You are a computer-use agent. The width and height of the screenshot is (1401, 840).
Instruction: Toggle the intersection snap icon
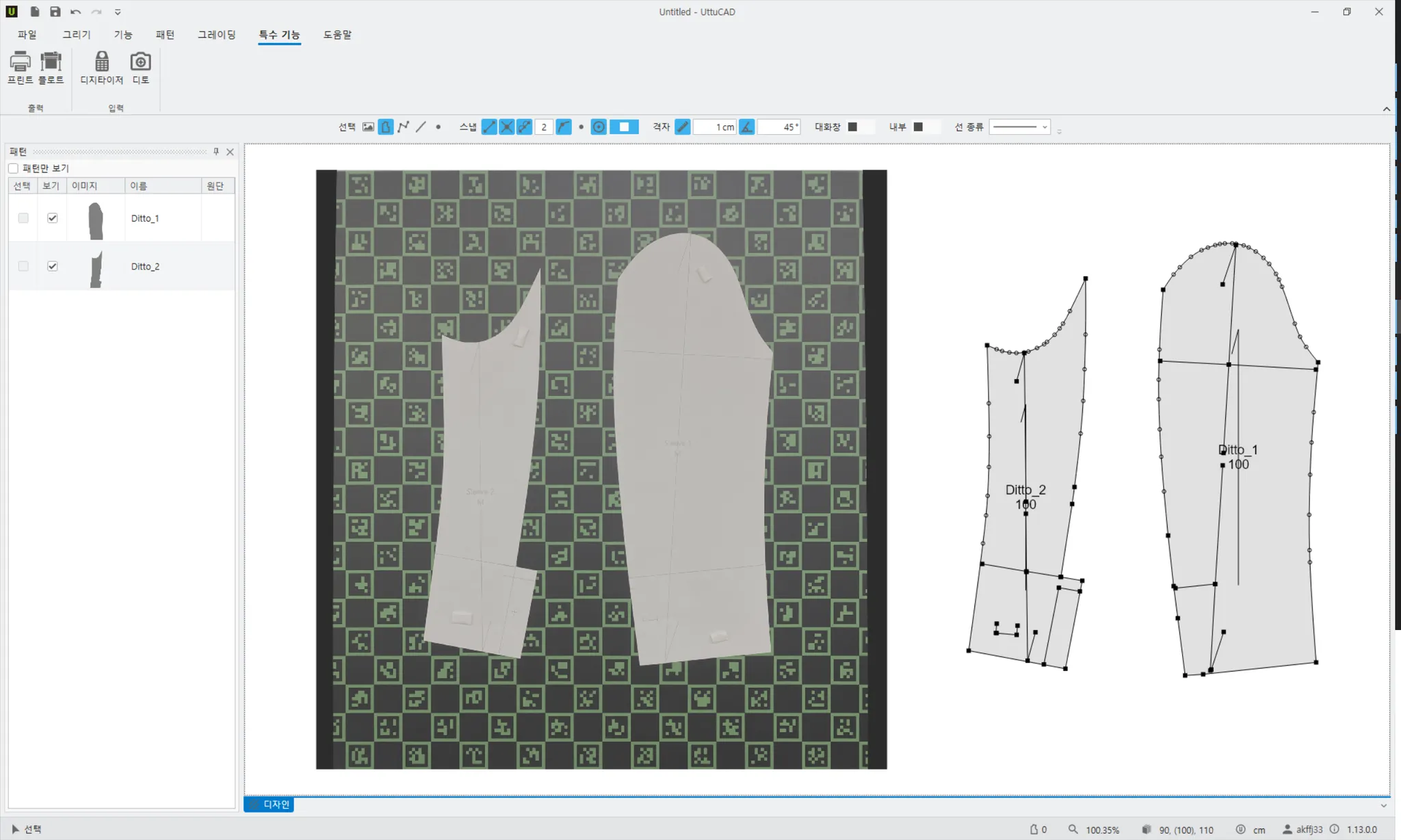(x=506, y=127)
